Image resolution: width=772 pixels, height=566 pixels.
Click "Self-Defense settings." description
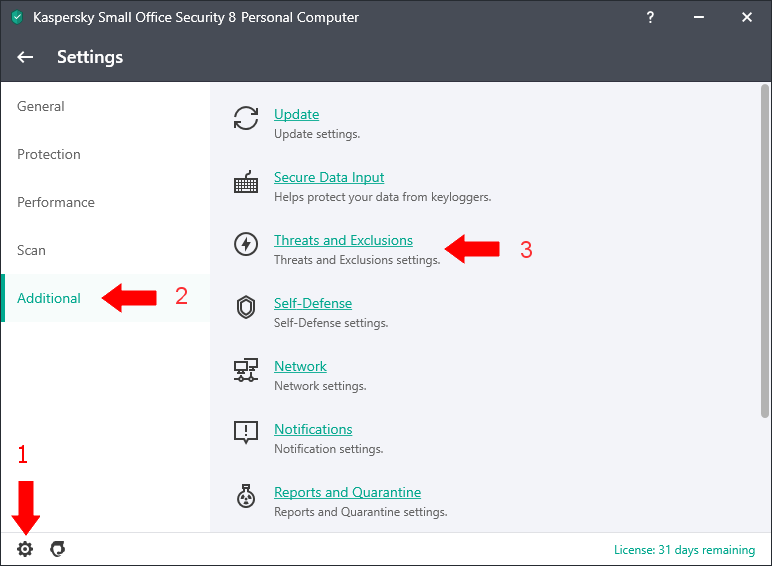[x=331, y=323]
